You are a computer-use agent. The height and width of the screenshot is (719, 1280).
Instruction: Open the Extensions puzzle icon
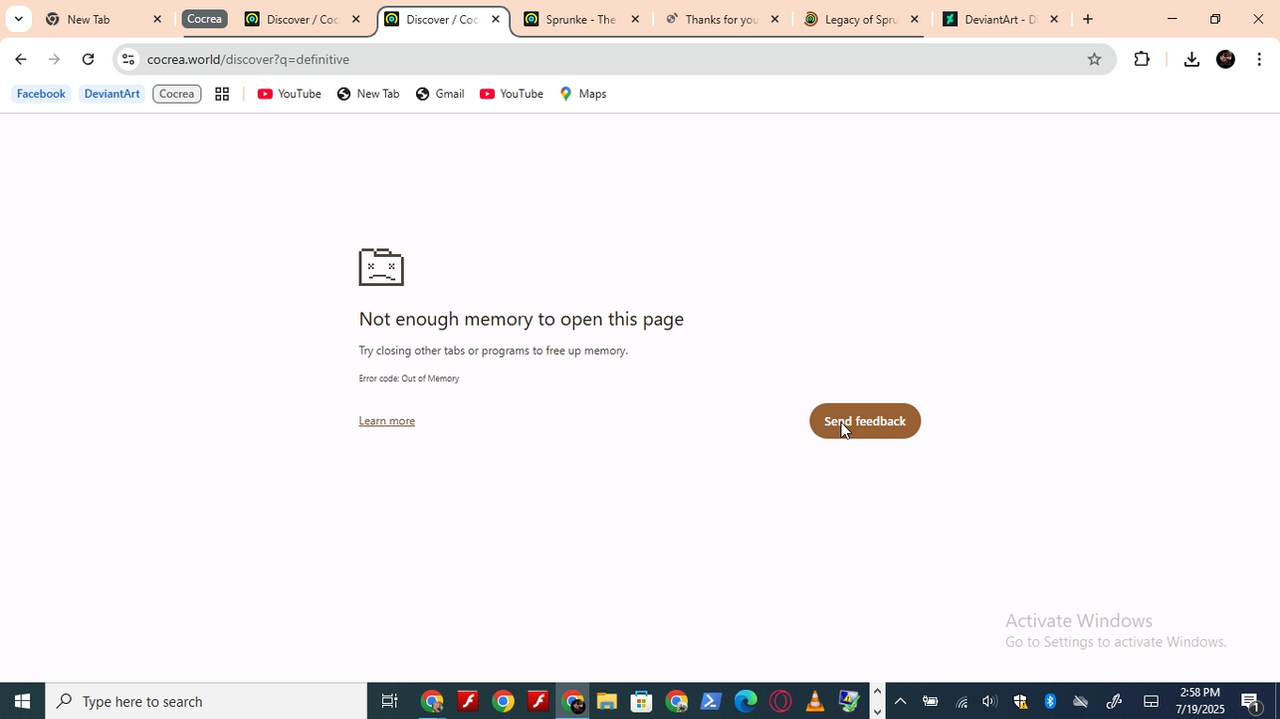click(1142, 59)
